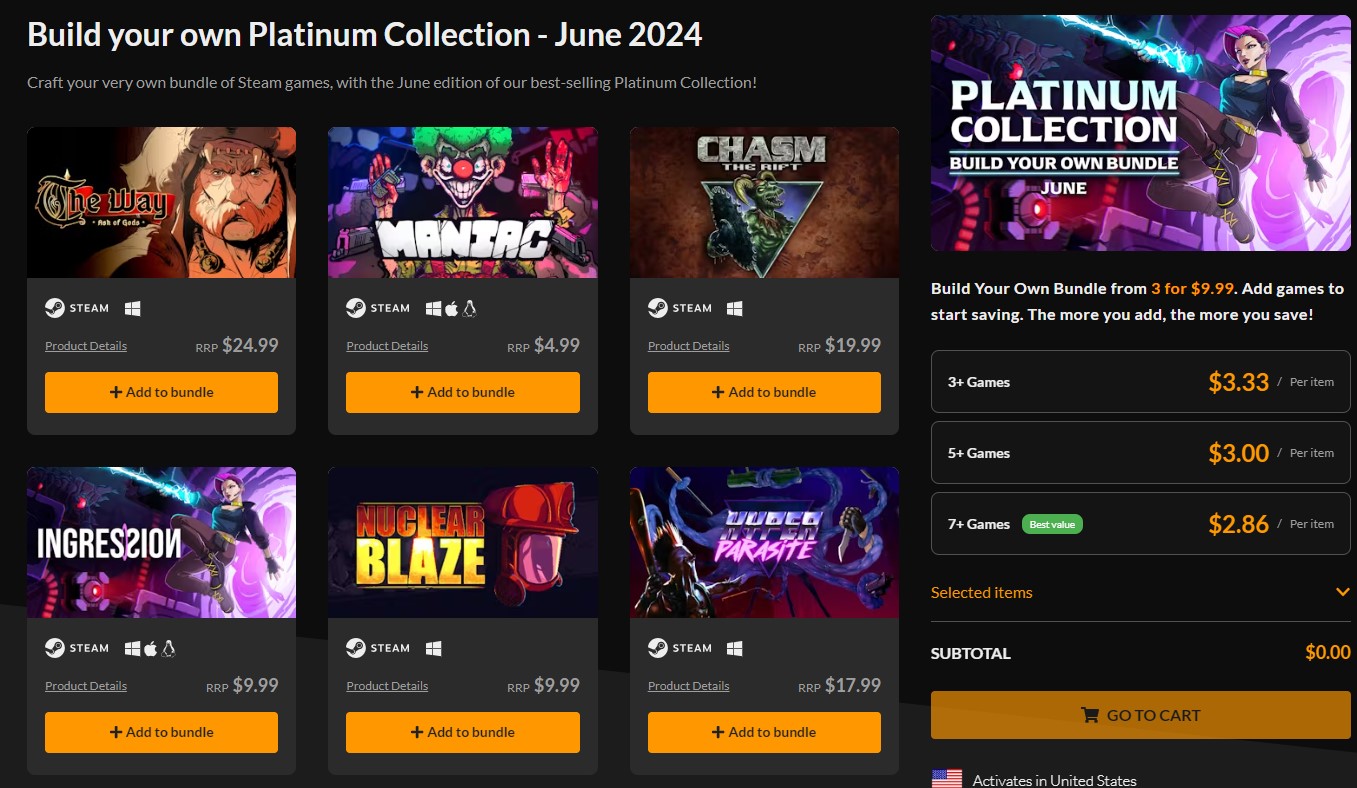
Task: Click the Steam icon on The Way card
Action: [54, 308]
